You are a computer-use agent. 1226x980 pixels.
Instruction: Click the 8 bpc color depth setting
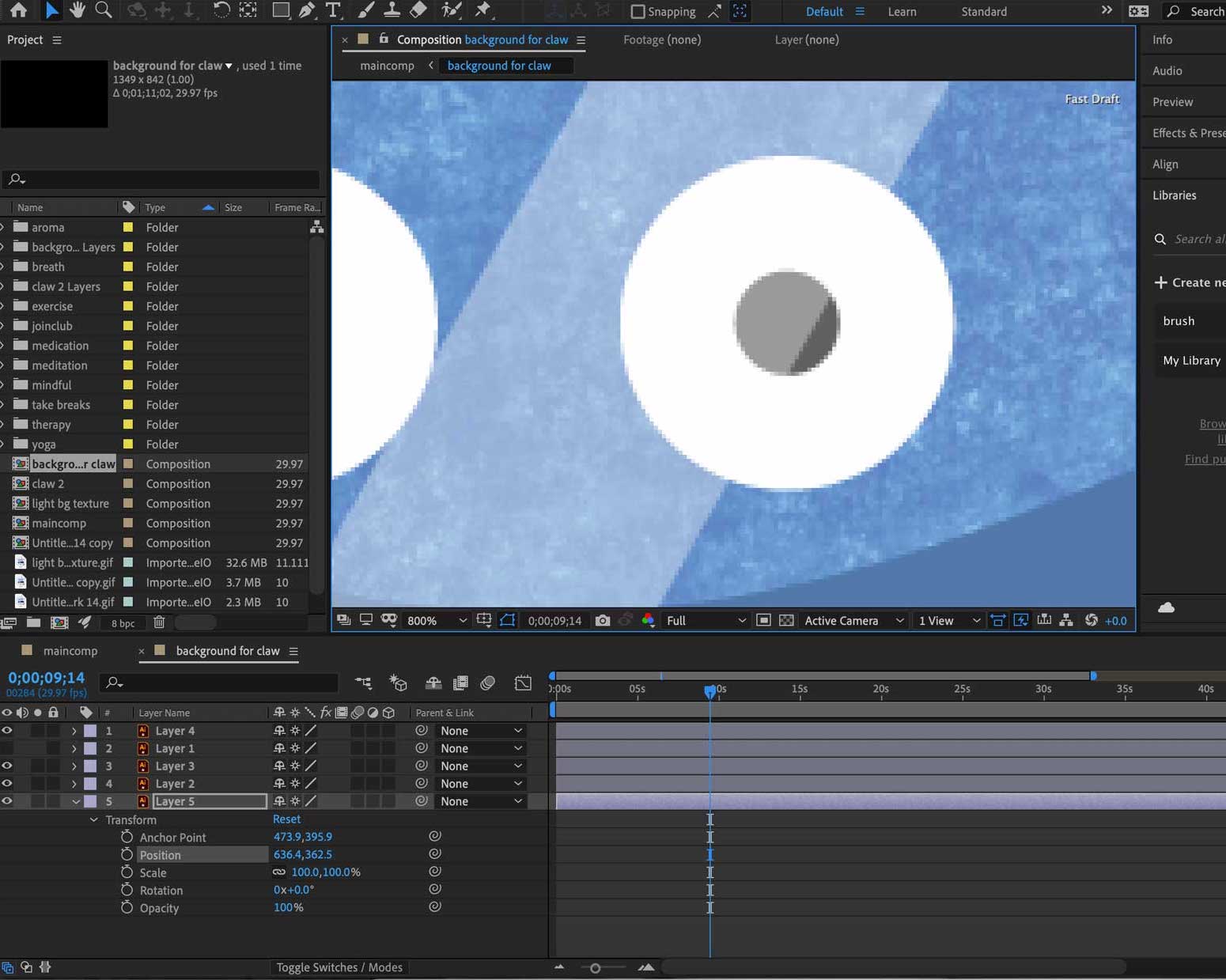(x=123, y=623)
